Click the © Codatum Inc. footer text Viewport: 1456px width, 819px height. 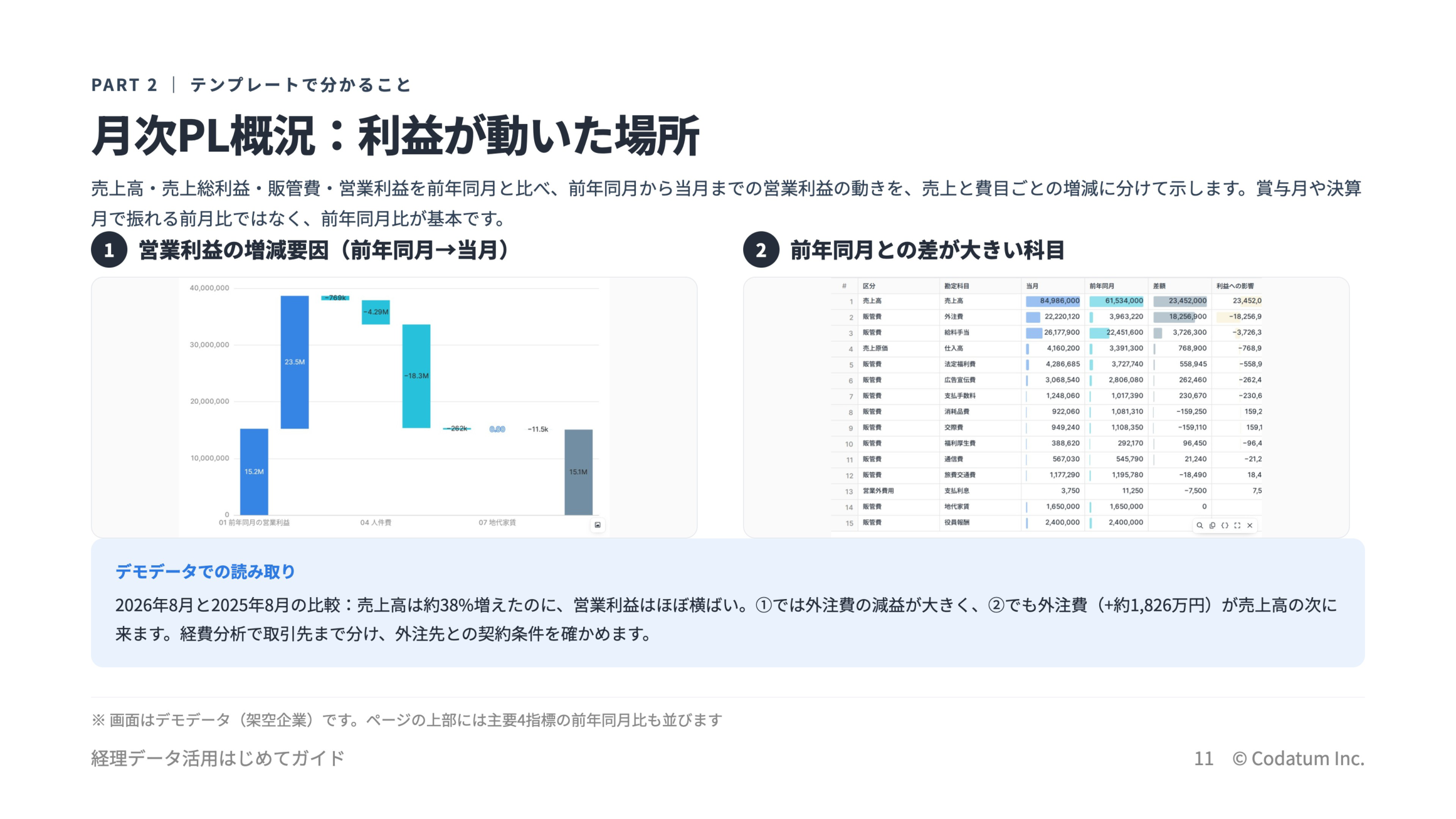click(1298, 758)
